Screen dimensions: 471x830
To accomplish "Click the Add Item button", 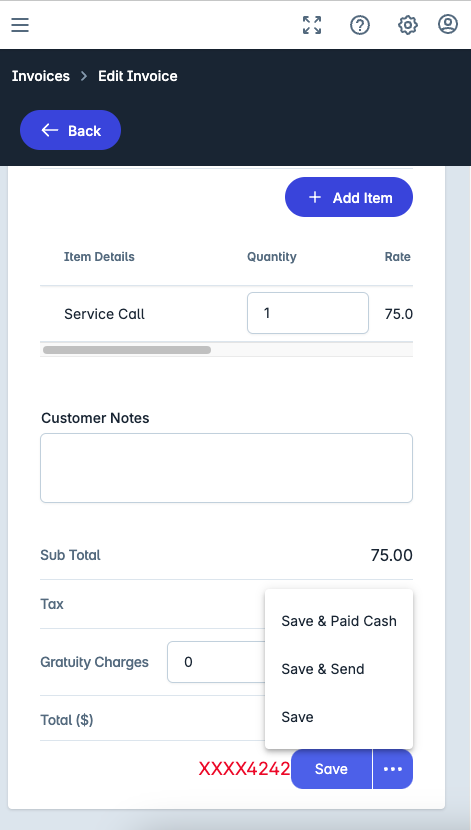I will tap(349, 197).
